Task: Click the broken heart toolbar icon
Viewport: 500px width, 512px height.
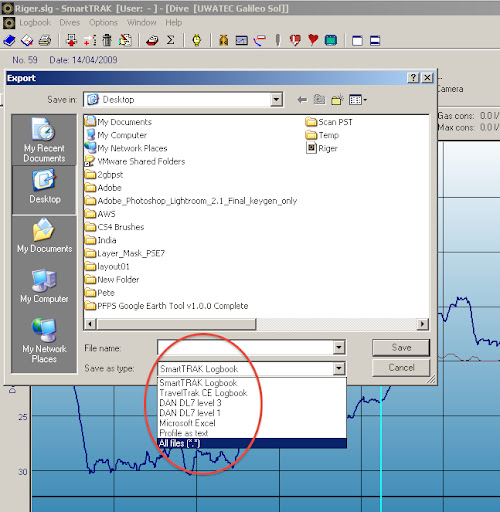Action: [x=295, y=40]
